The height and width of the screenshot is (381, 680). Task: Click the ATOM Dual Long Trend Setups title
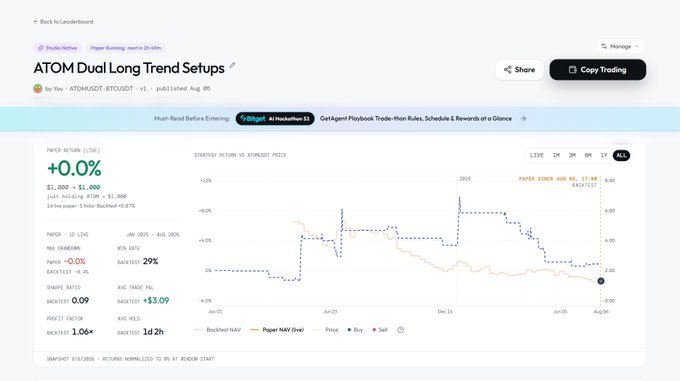[x=129, y=68]
